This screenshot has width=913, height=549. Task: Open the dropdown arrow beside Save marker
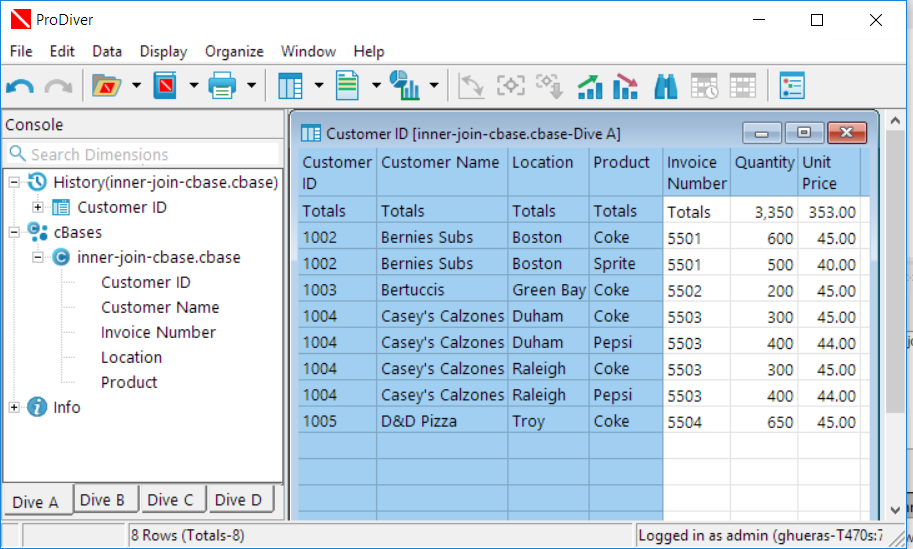[x=194, y=86]
